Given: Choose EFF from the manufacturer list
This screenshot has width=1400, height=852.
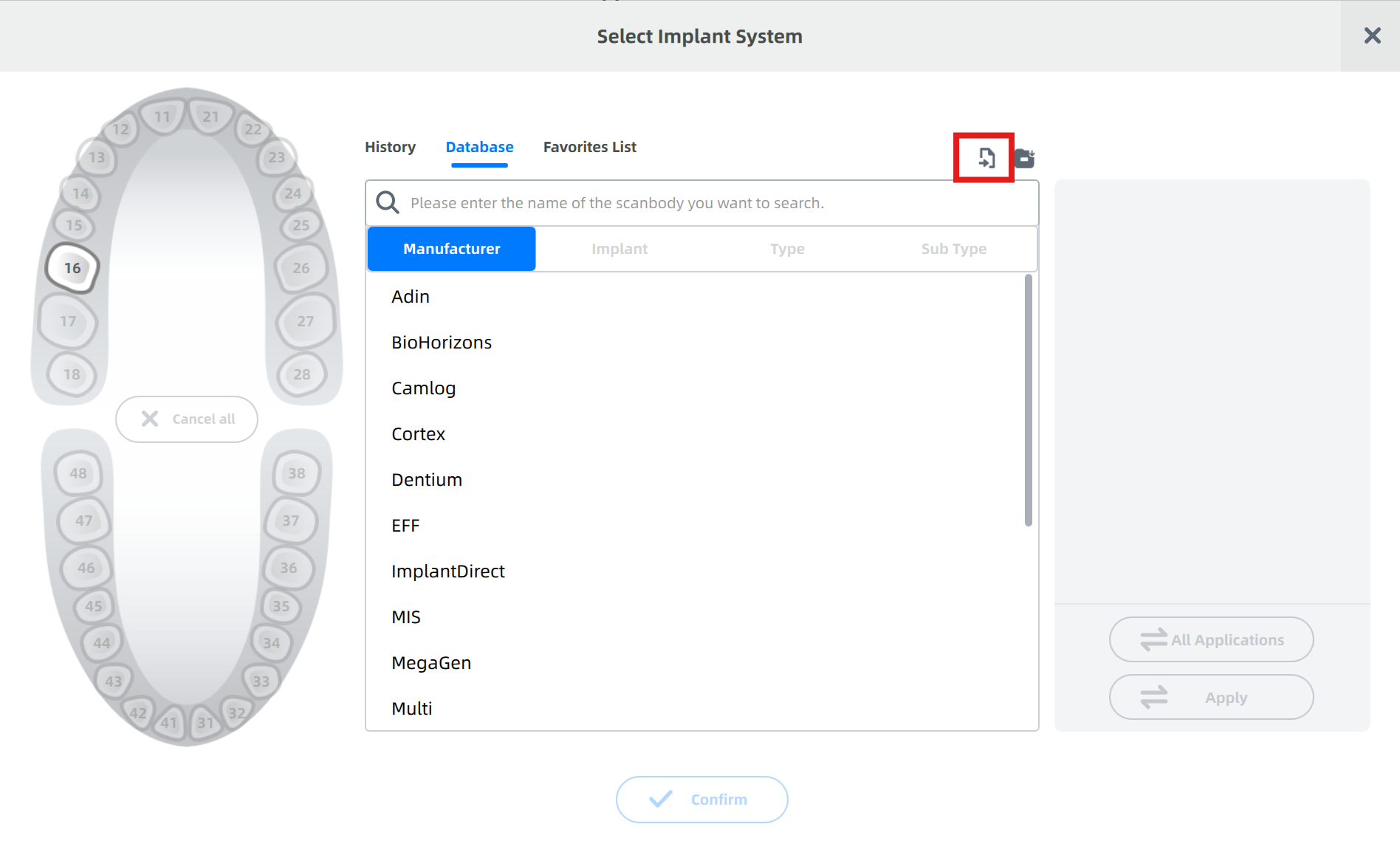Looking at the screenshot, I should (696, 526).
